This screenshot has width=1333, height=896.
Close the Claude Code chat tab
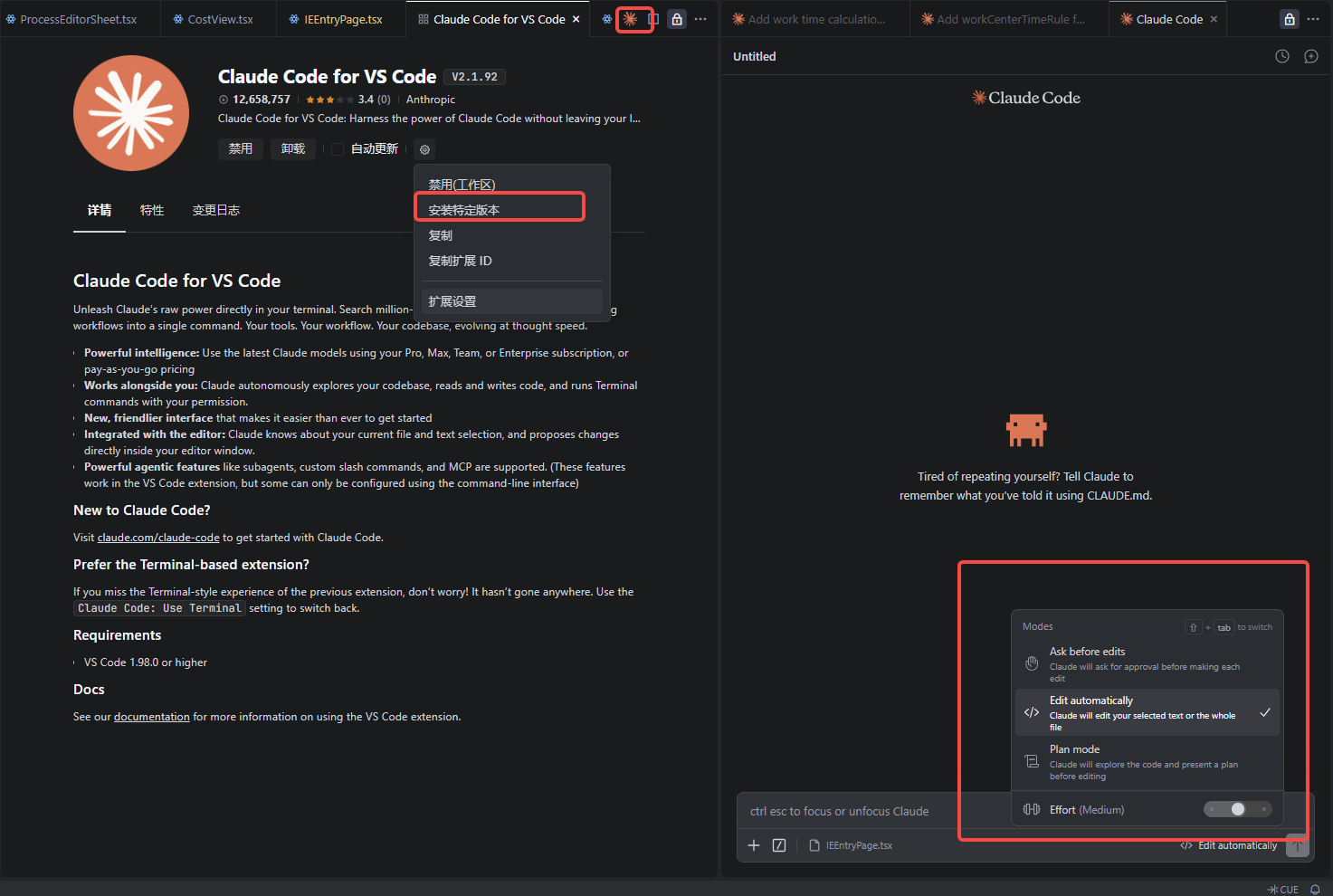(1214, 19)
